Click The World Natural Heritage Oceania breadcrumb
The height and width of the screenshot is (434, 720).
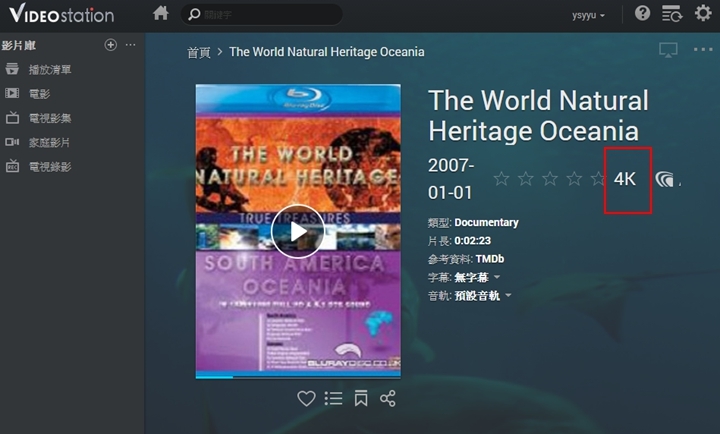327,52
